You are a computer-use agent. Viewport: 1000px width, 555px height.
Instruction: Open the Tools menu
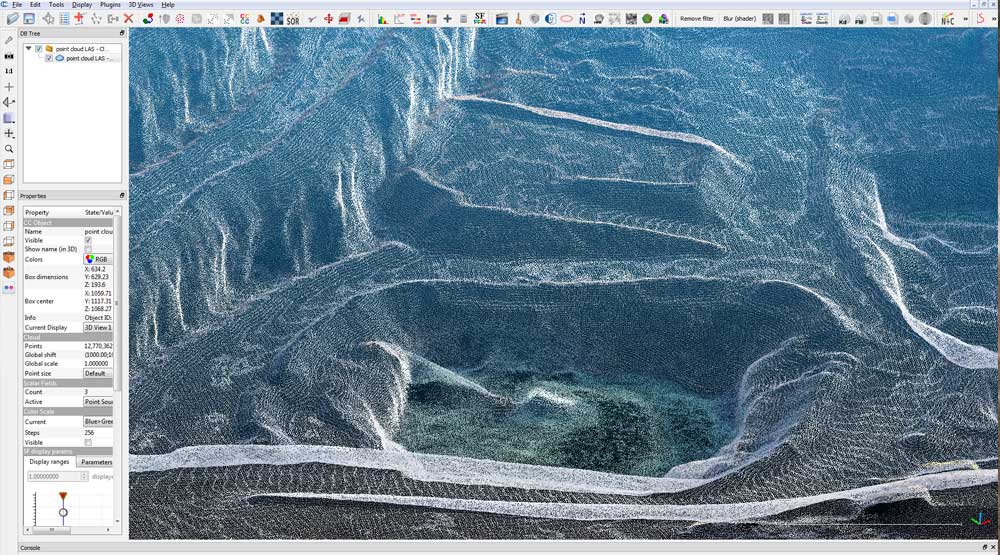point(56,4)
